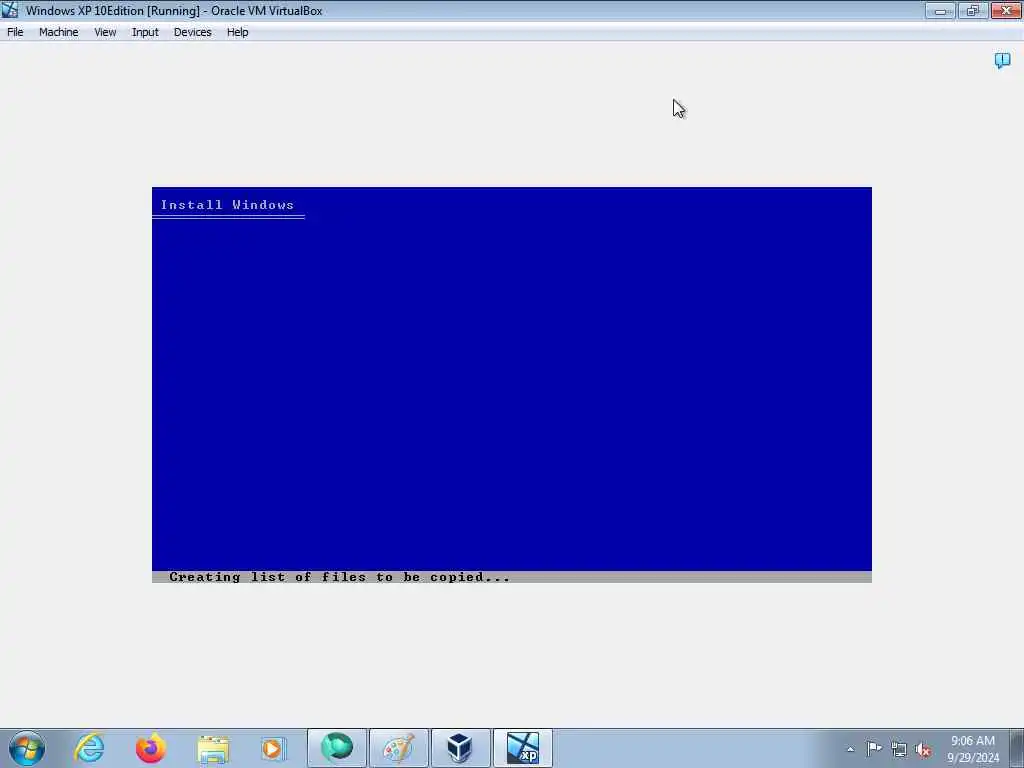Launch Firefox from the taskbar
Image resolution: width=1024 pixels, height=768 pixels.
[151, 748]
